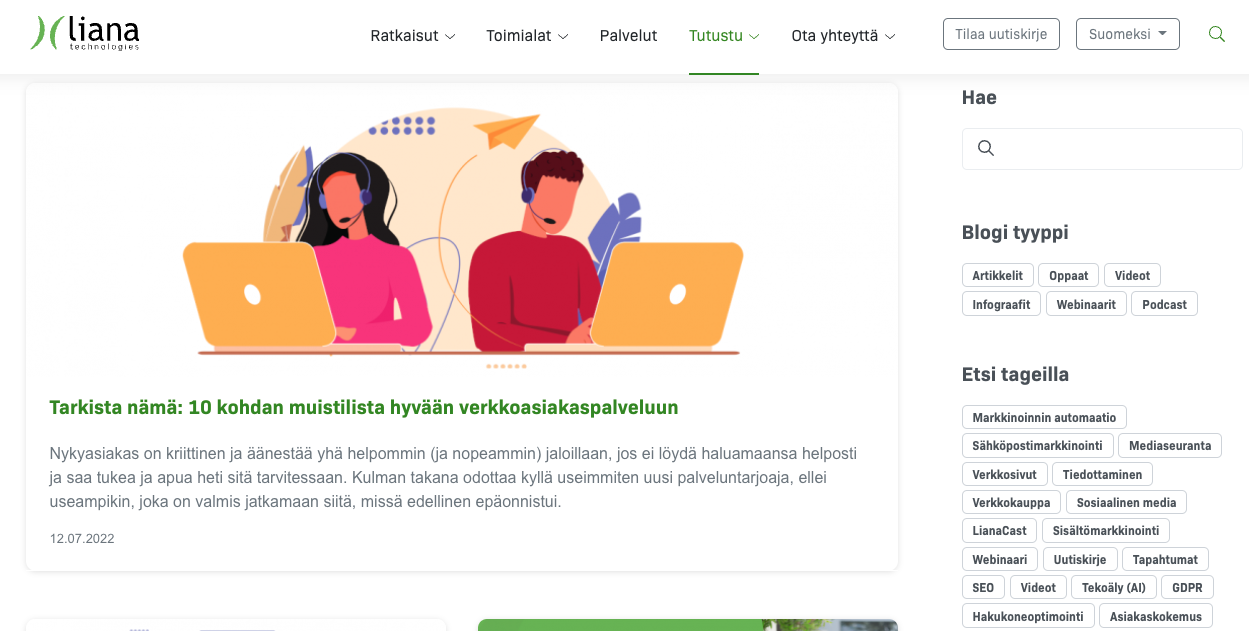Image resolution: width=1249 pixels, height=631 pixels.
Task: Open the header search magnifier icon
Action: tap(1217, 34)
